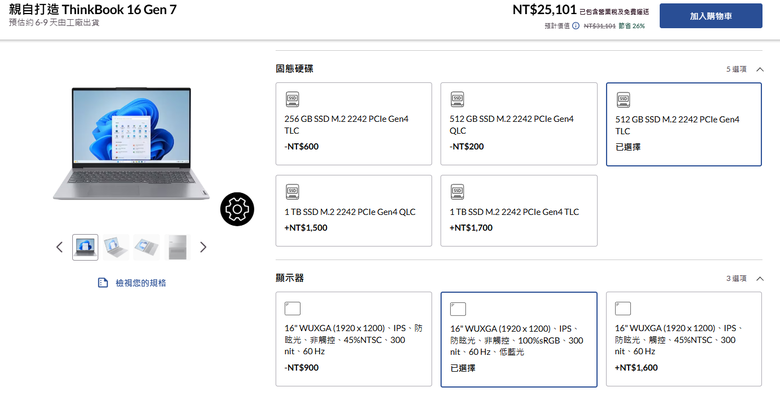The image size is (780, 396).
Task: Click the black gear configuration icon
Action: [x=237, y=209]
